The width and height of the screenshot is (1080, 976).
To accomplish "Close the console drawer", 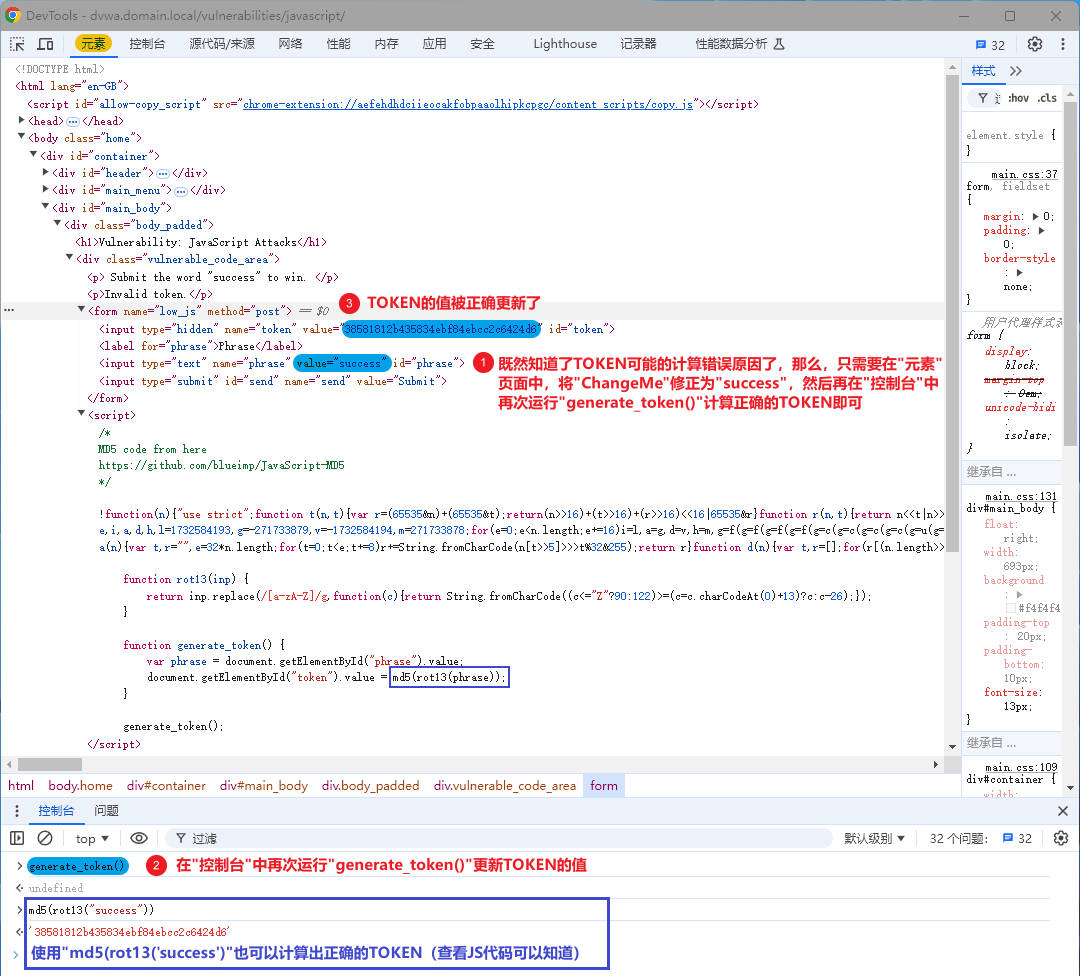I will pyautogui.click(x=1063, y=811).
